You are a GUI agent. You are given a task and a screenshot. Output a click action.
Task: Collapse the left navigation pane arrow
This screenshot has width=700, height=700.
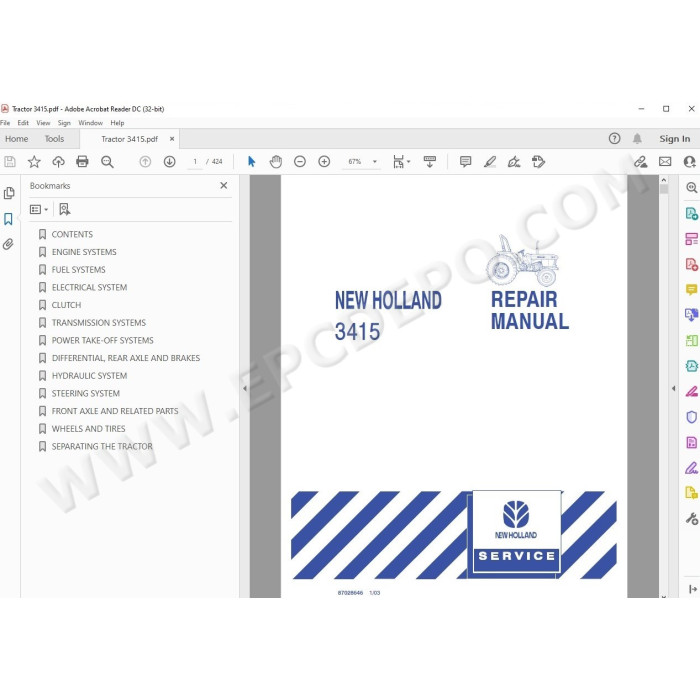[x=245, y=388]
